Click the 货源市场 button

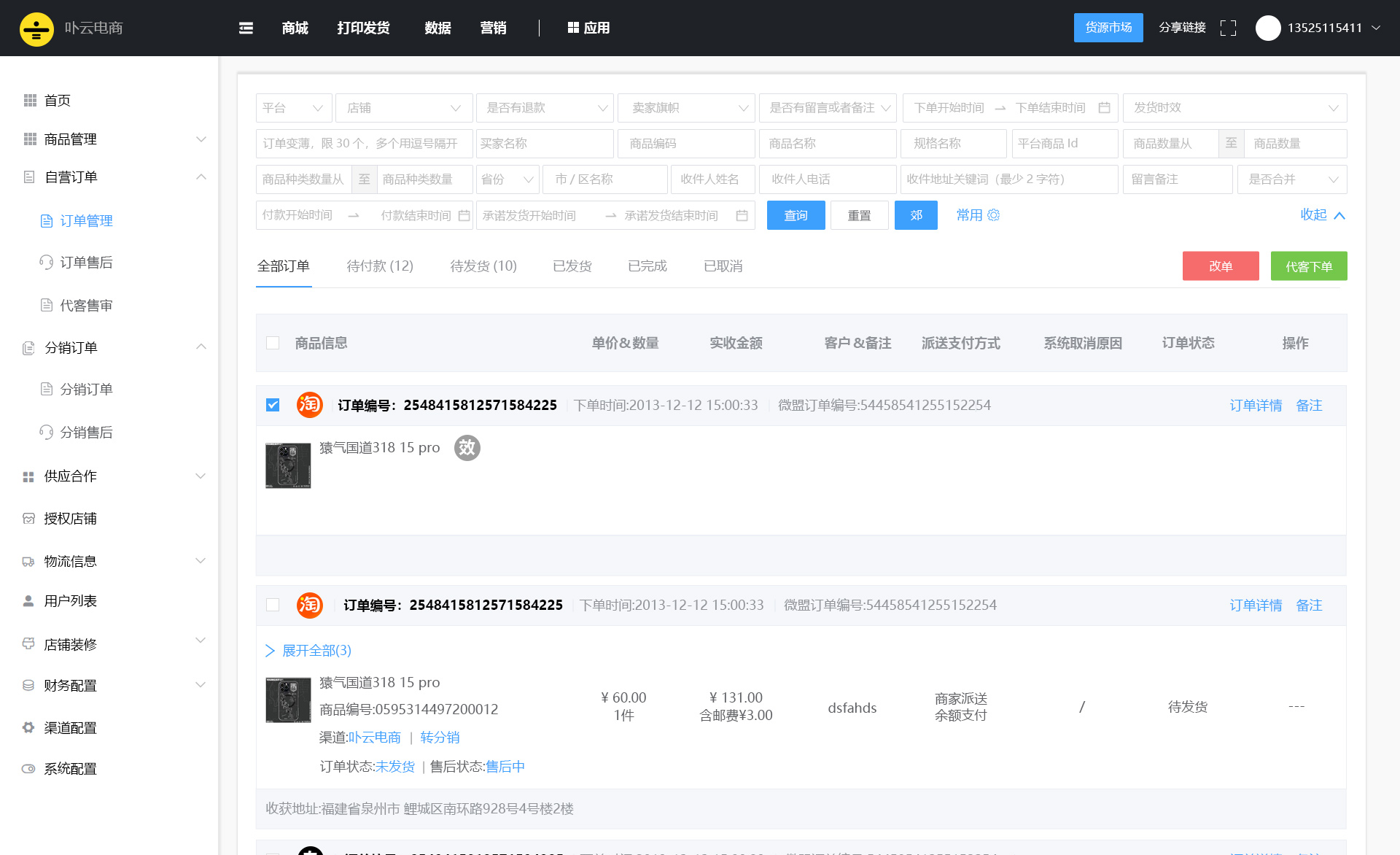[x=1108, y=28]
